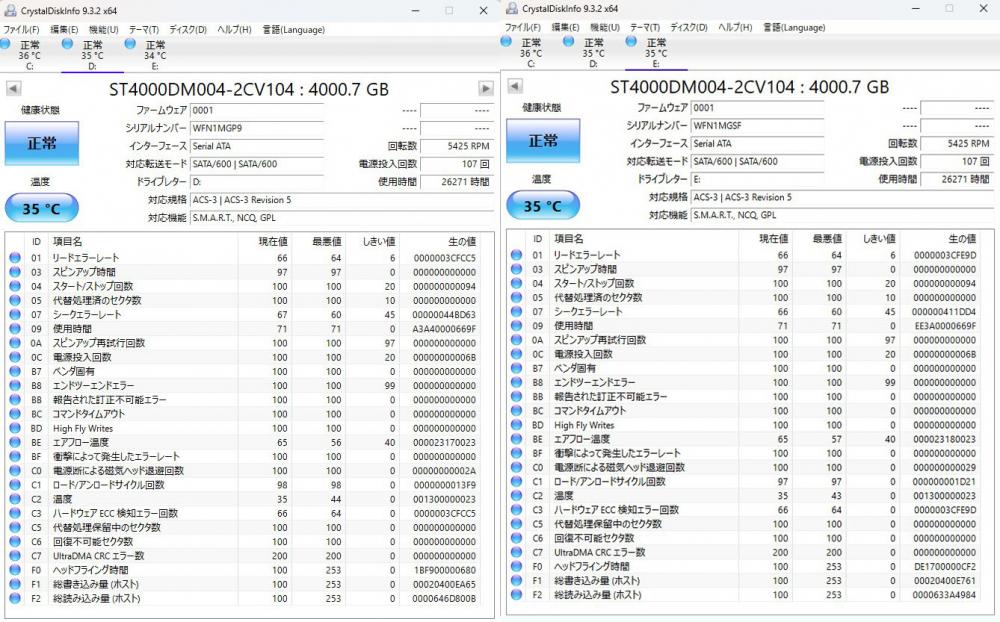Viewport: 1000px width, 622px height.
Task: Click 使用時間 field 26271 時間 in D: drive window
Action: tap(457, 182)
